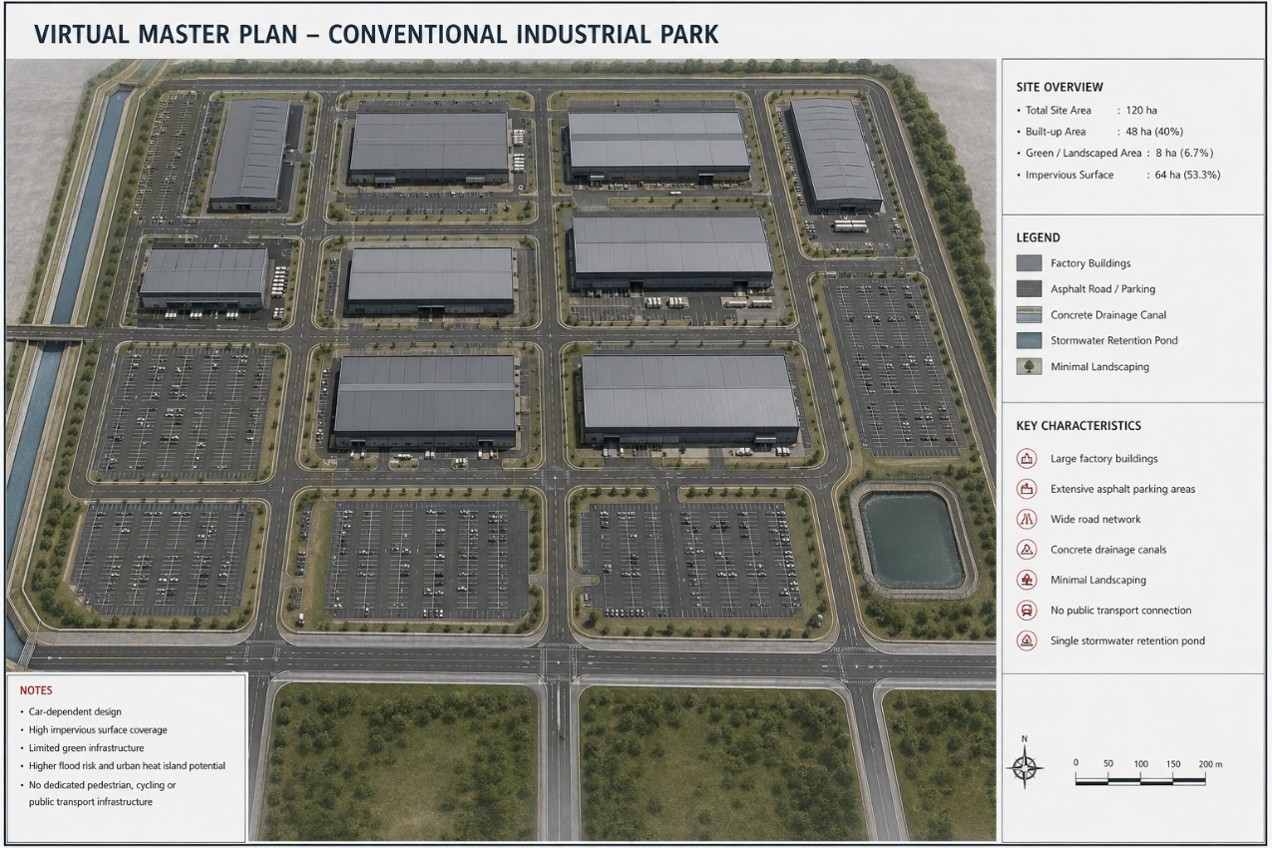1272x848 pixels.
Task: Click the '150' scale bar label
Action: pyautogui.click(x=1173, y=764)
